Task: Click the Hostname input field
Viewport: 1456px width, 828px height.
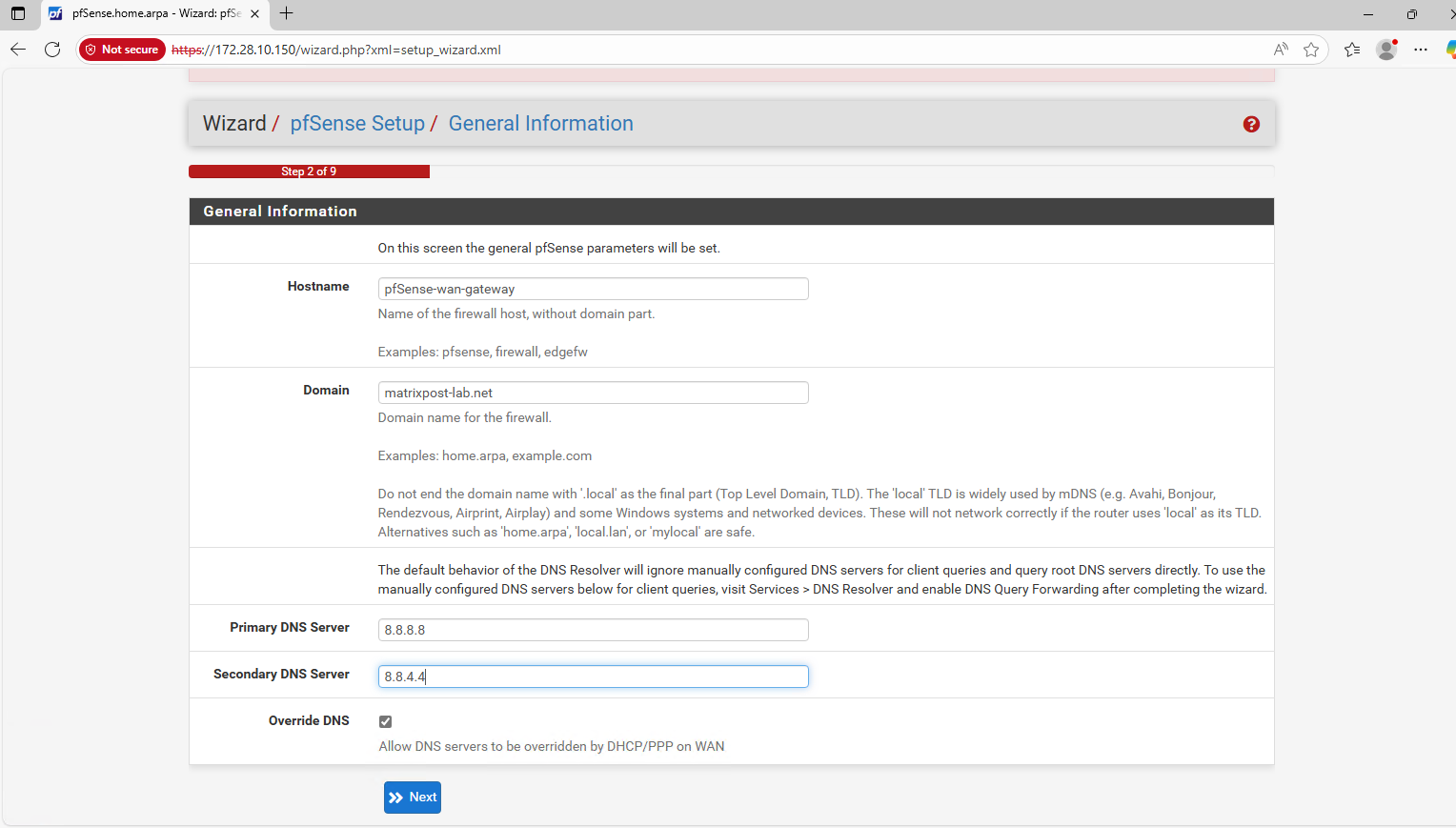Action: [x=593, y=289]
